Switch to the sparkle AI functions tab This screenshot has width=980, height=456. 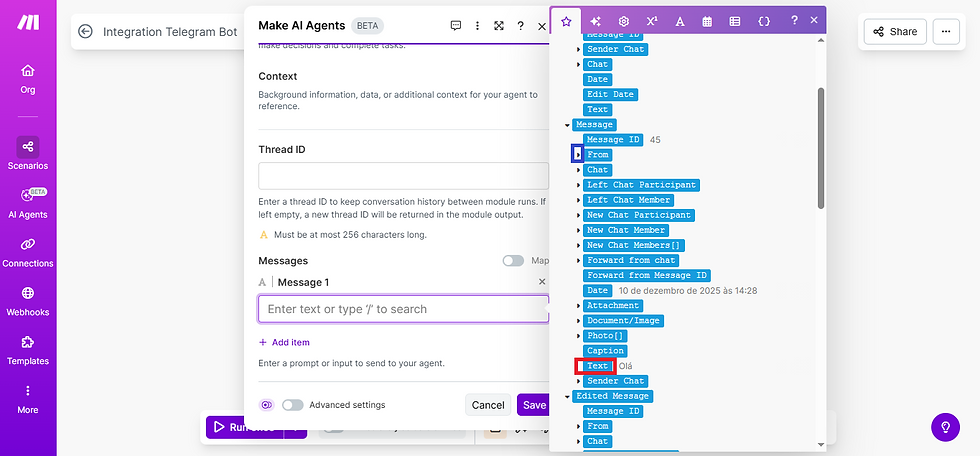[x=596, y=21]
